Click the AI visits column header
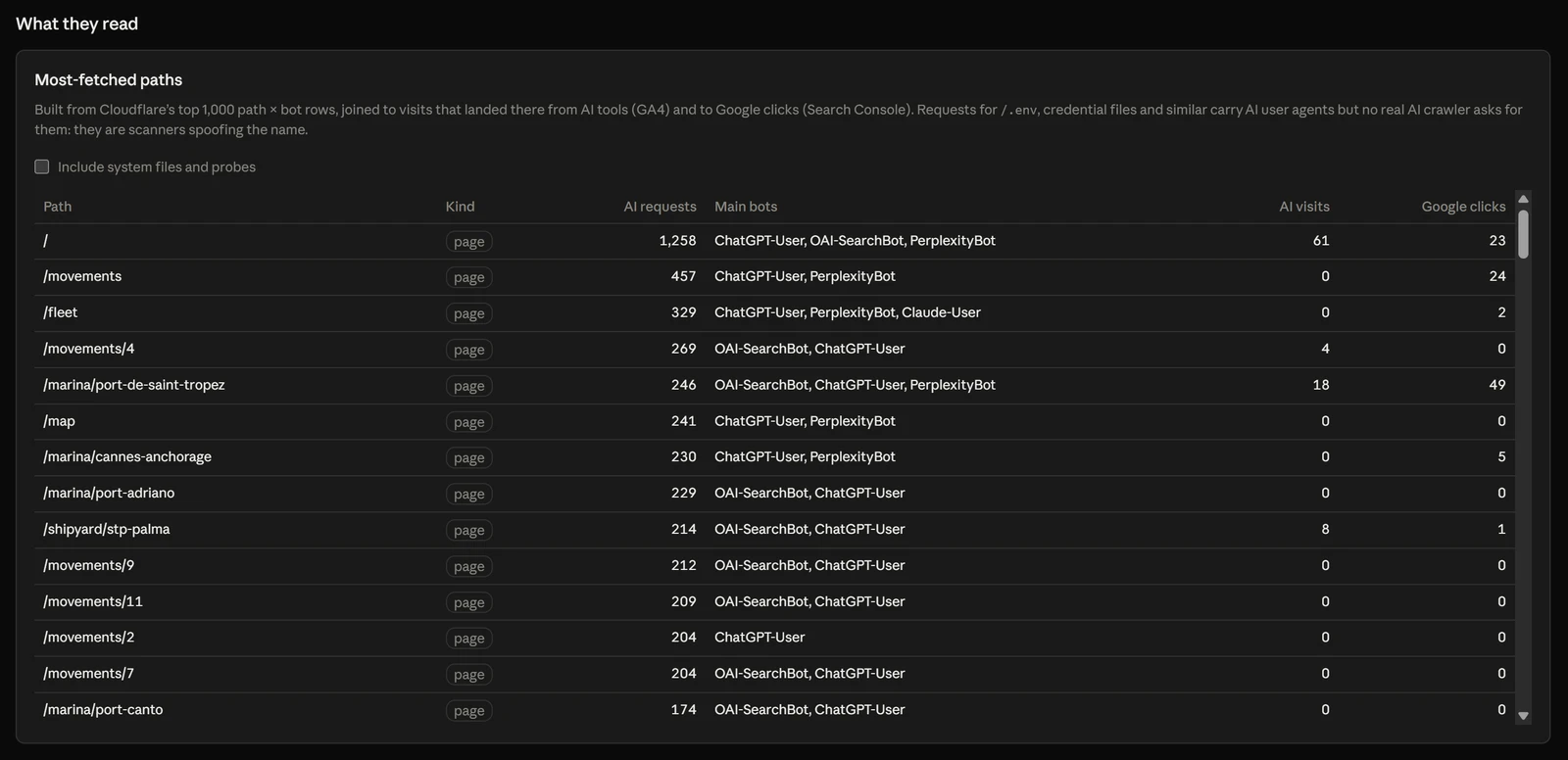 (x=1304, y=207)
